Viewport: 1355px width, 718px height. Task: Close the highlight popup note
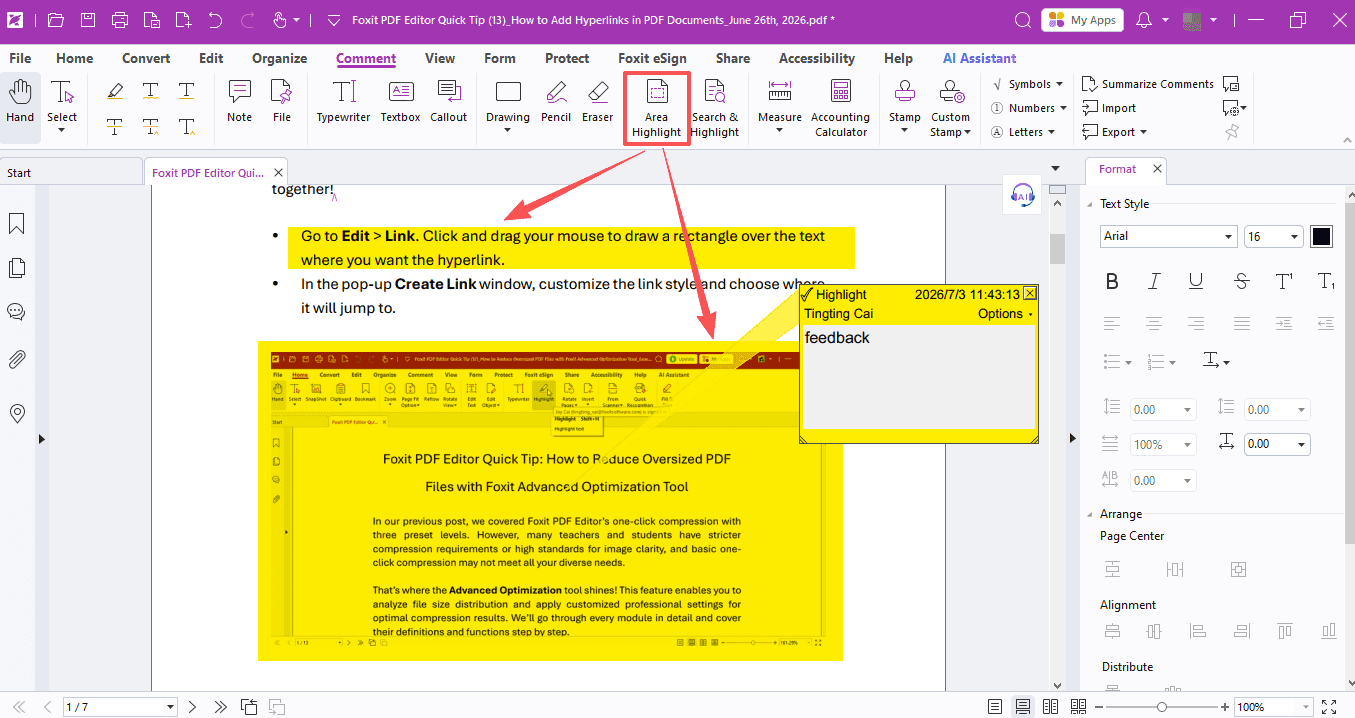pyautogui.click(x=1030, y=294)
